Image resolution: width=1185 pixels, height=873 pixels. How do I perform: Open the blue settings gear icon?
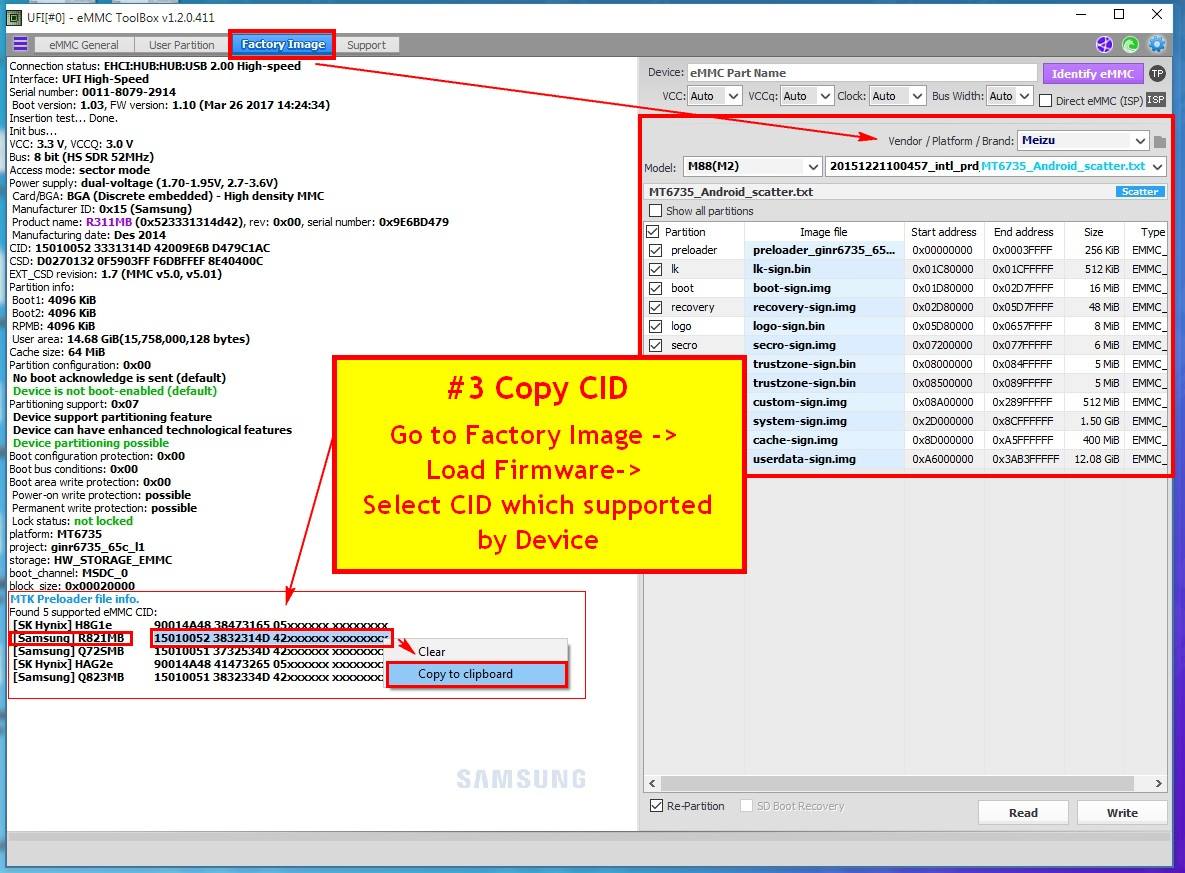pyautogui.click(x=1157, y=45)
